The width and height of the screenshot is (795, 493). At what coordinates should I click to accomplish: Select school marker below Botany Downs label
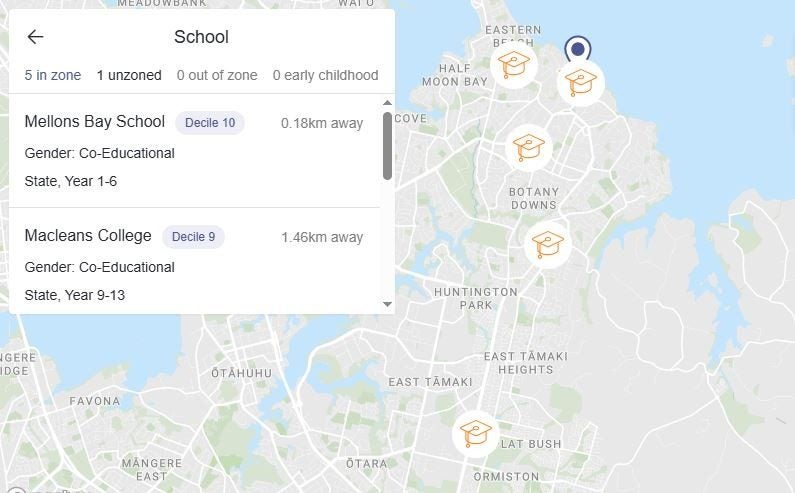point(547,244)
